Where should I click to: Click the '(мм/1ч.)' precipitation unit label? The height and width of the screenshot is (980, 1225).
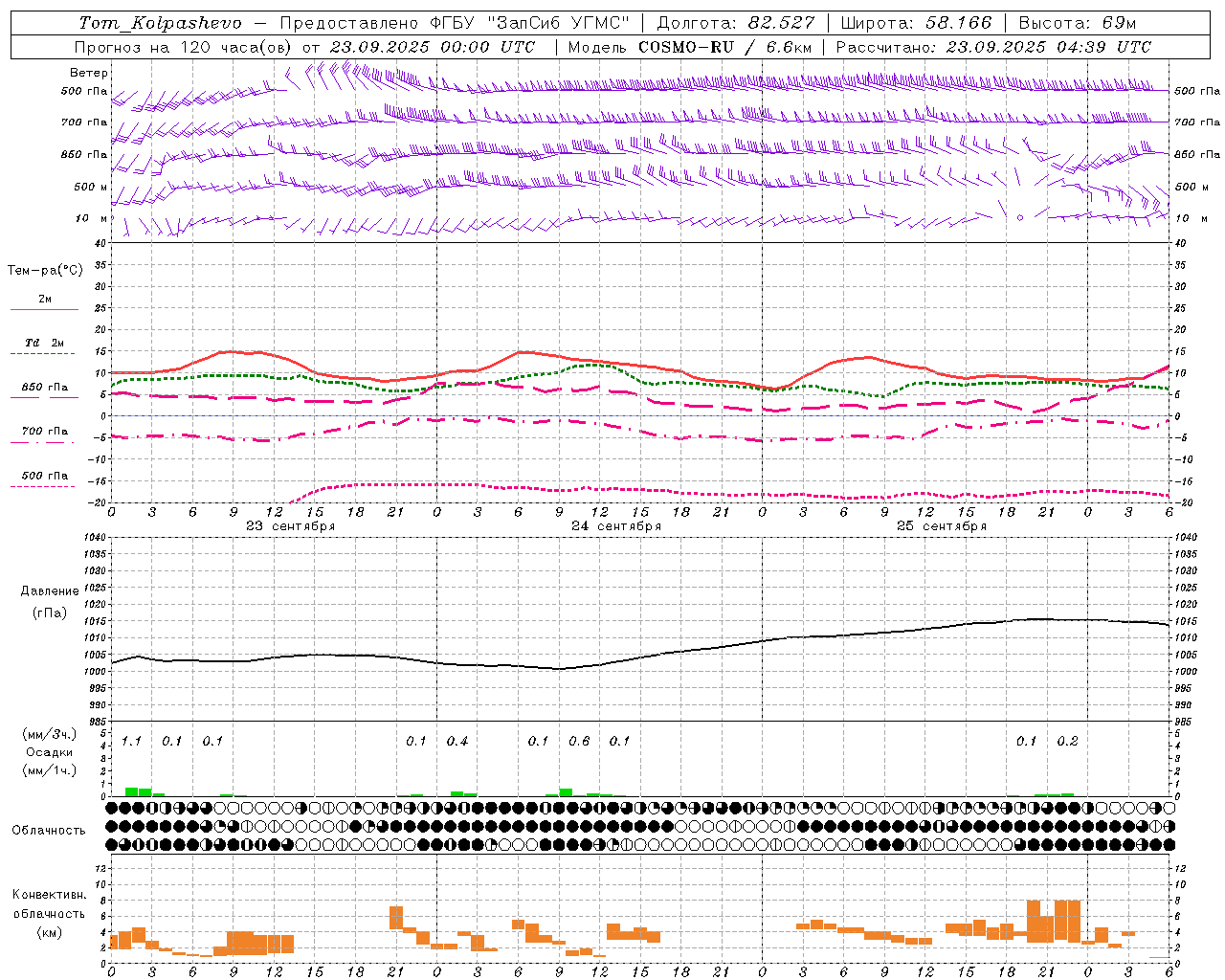(x=50, y=770)
